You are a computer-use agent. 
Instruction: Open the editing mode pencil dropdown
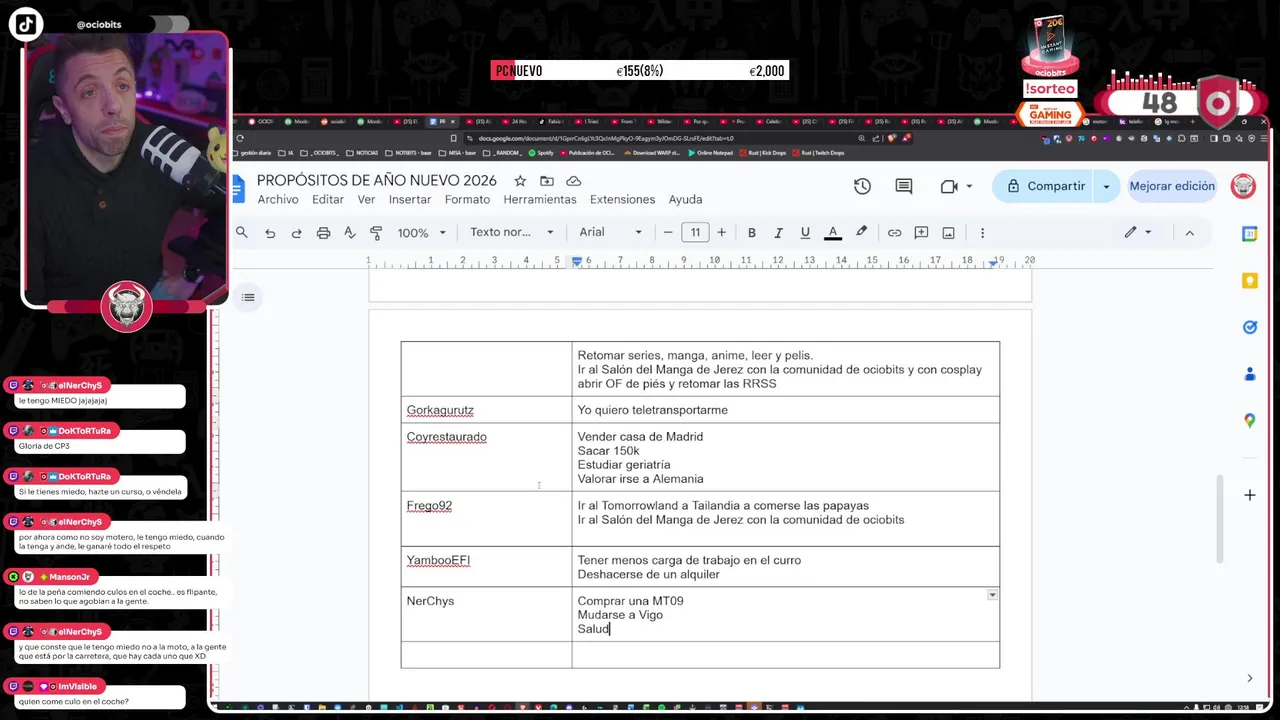[x=1138, y=232]
